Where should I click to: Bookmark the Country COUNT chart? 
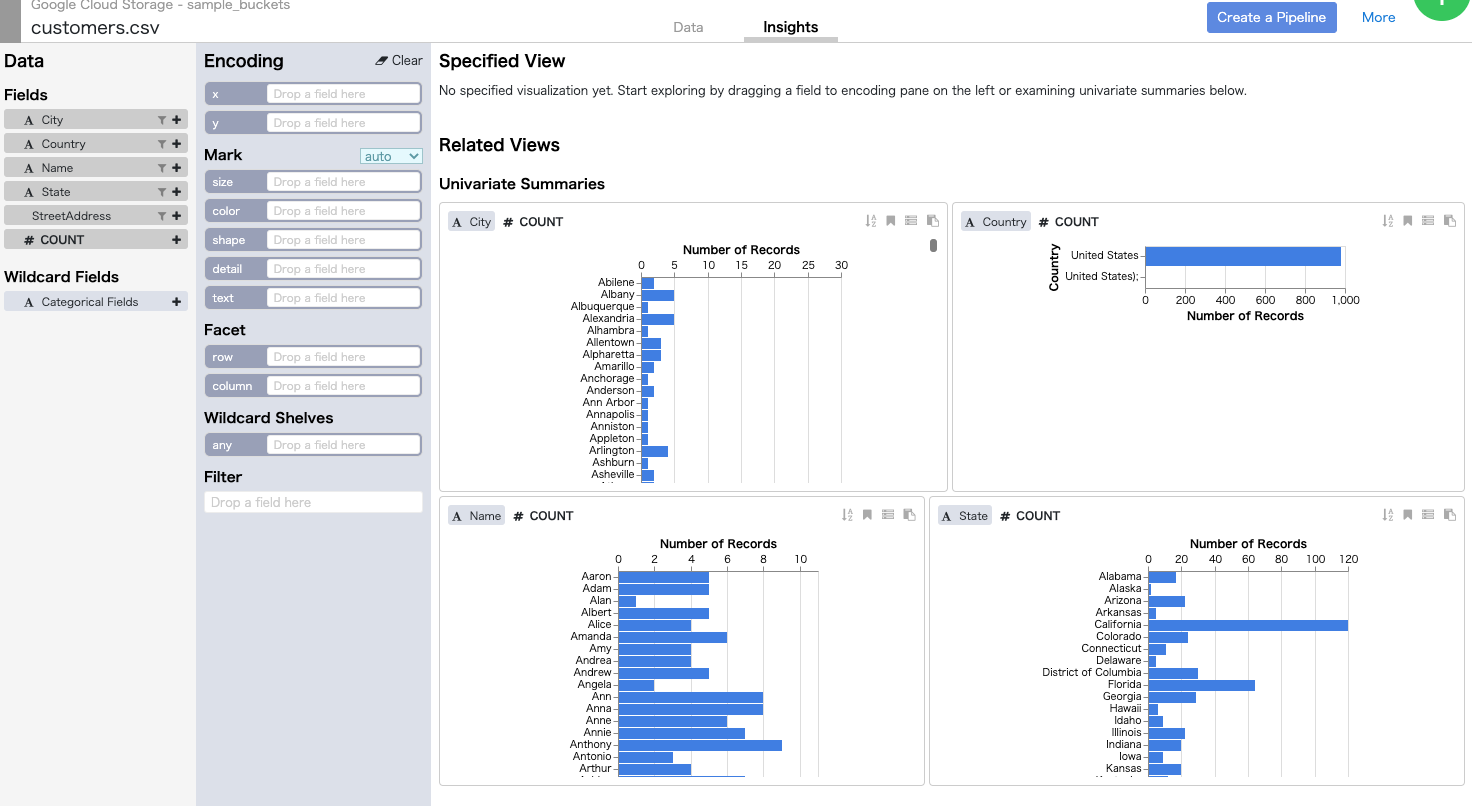[1407, 221]
